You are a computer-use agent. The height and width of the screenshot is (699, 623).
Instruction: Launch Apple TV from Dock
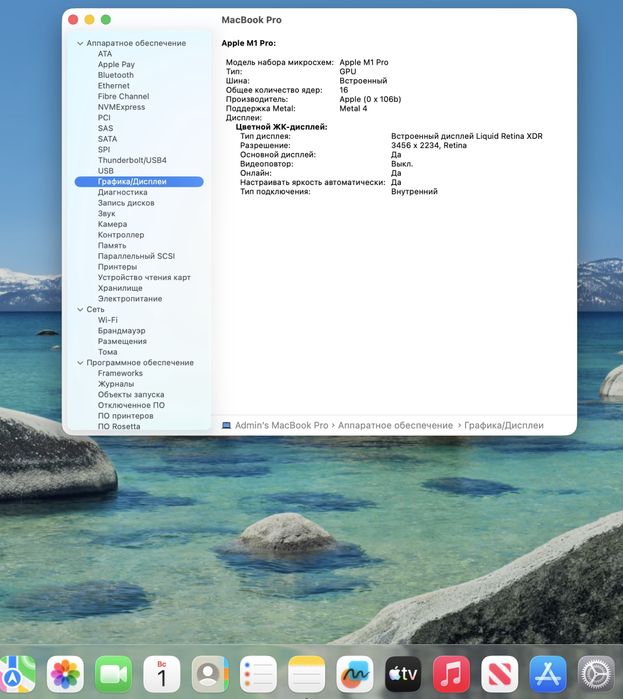tap(403, 674)
